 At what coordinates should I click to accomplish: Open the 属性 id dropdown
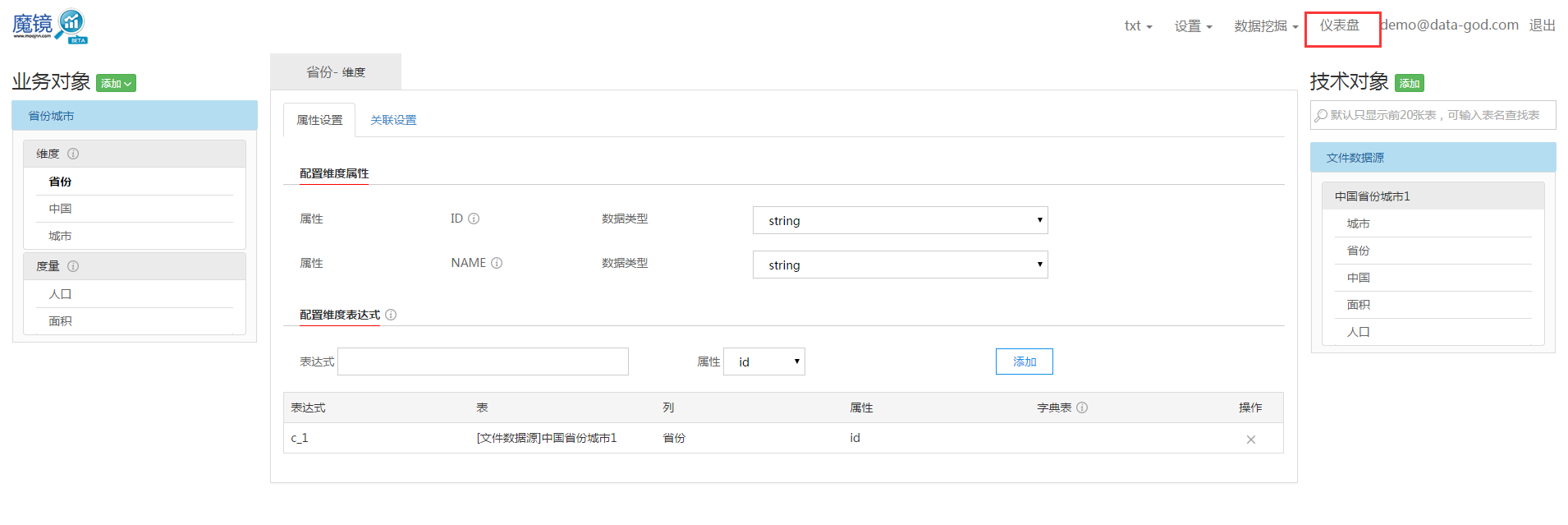pyautogui.click(x=763, y=362)
